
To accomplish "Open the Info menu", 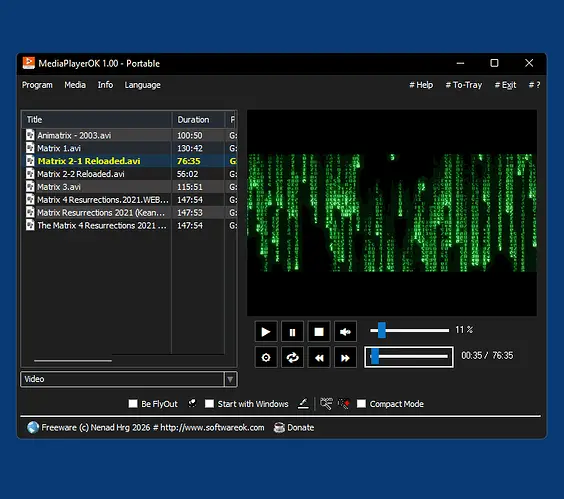I will coord(105,85).
